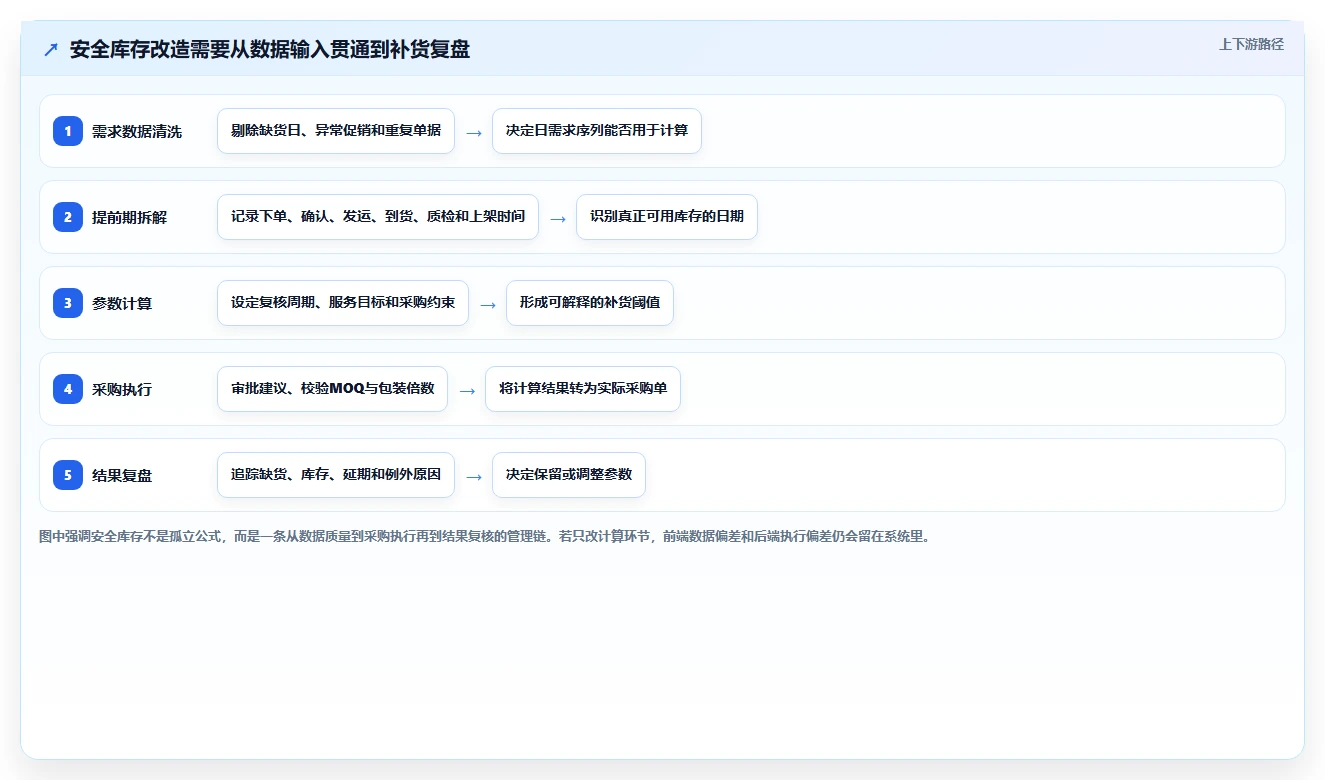Screen dimensions: 1325x780
Task: Click the step 2 number badge
Action: point(68,217)
